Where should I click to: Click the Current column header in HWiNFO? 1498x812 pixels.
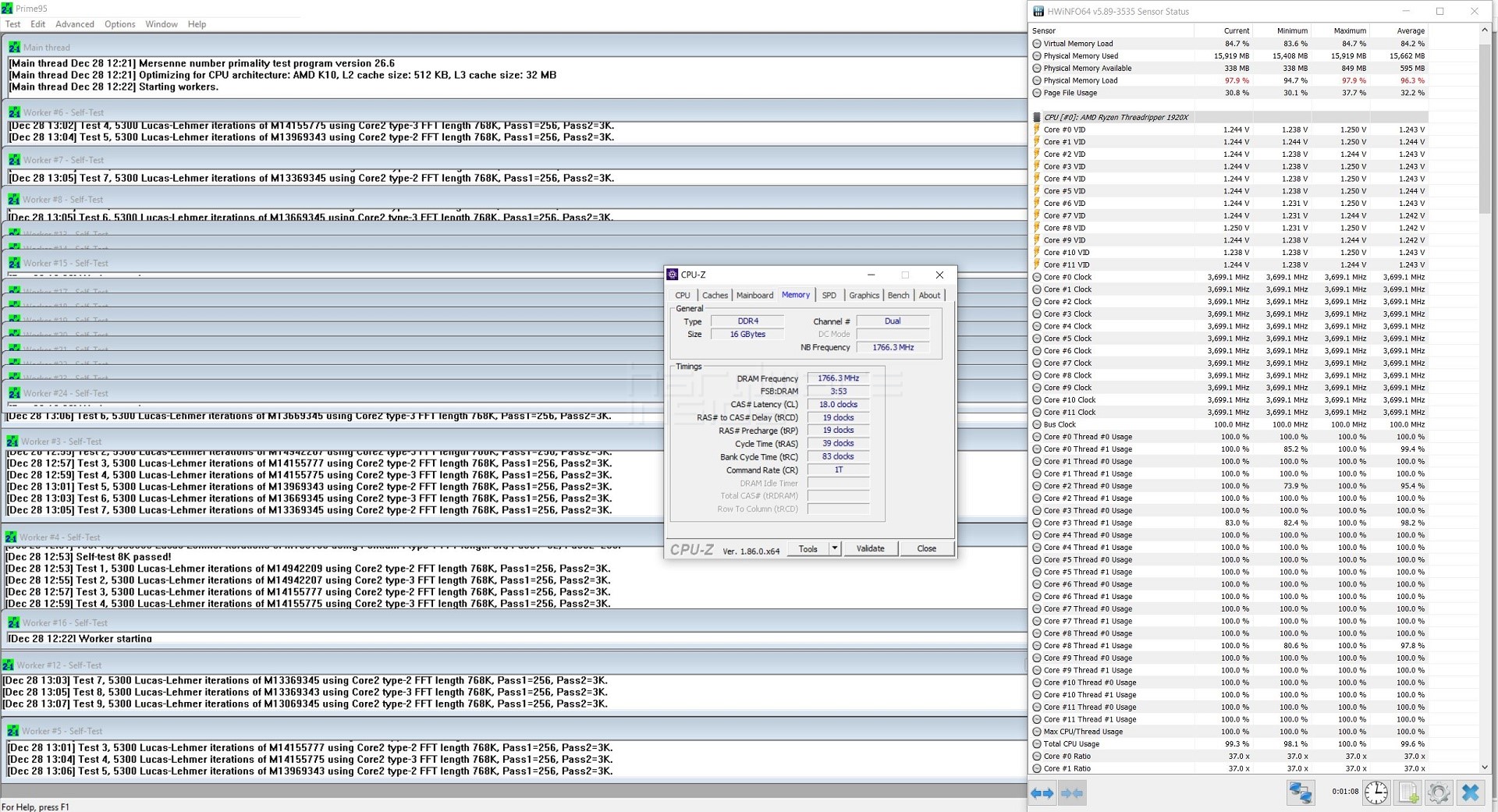(1223, 30)
